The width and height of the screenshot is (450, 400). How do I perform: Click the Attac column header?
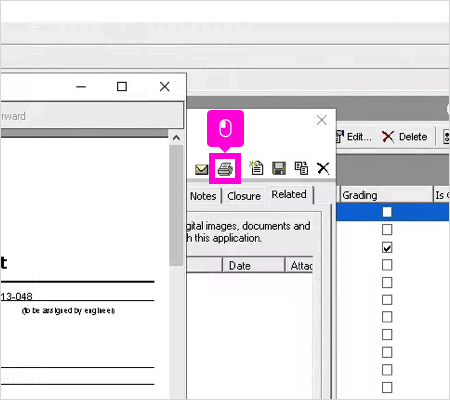point(299,266)
